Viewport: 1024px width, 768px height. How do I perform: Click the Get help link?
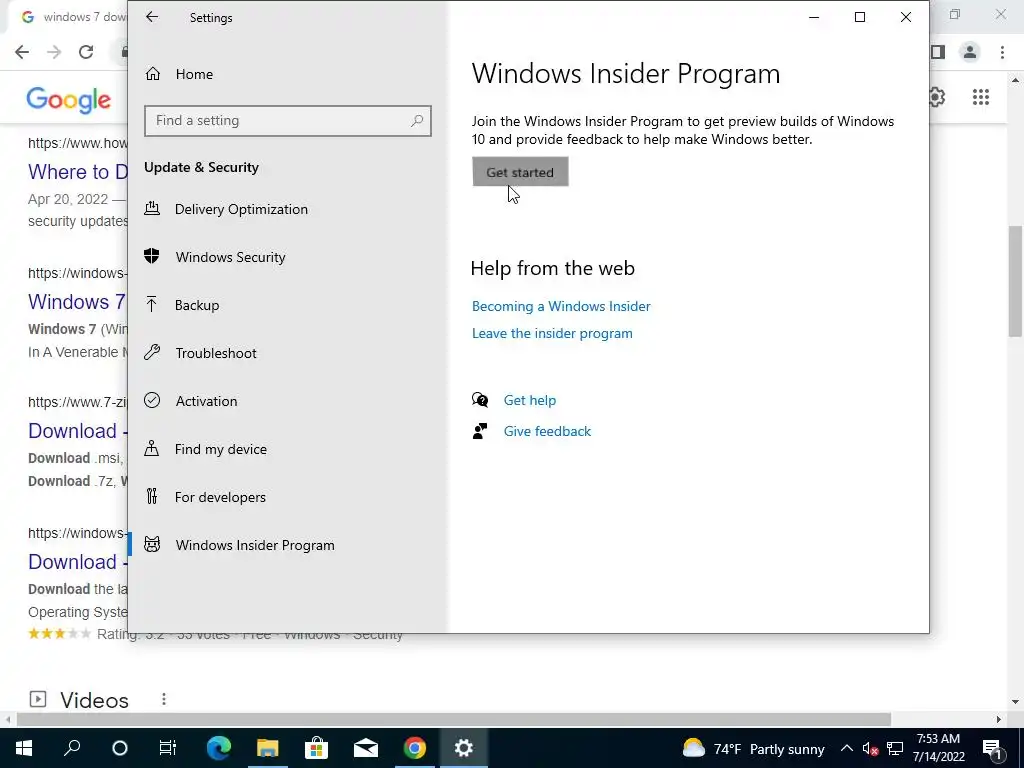point(530,400)
